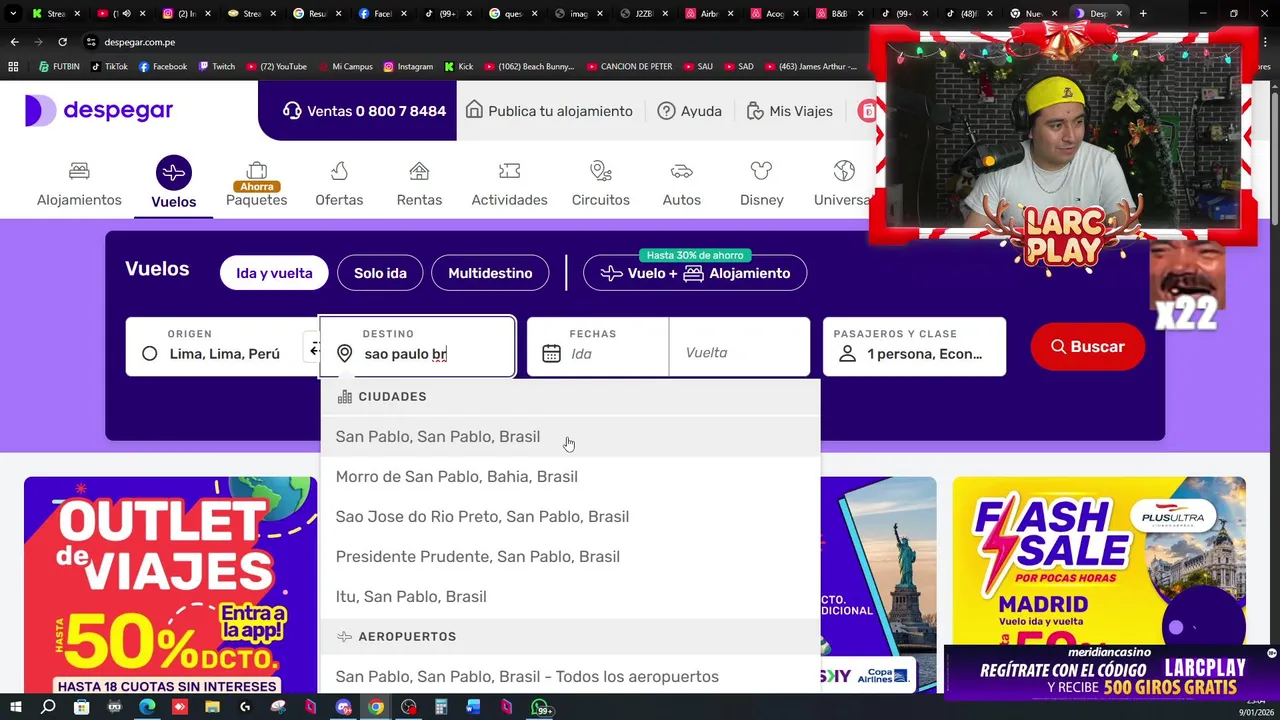Open the Mi Campus bookmark

point(345,66)
